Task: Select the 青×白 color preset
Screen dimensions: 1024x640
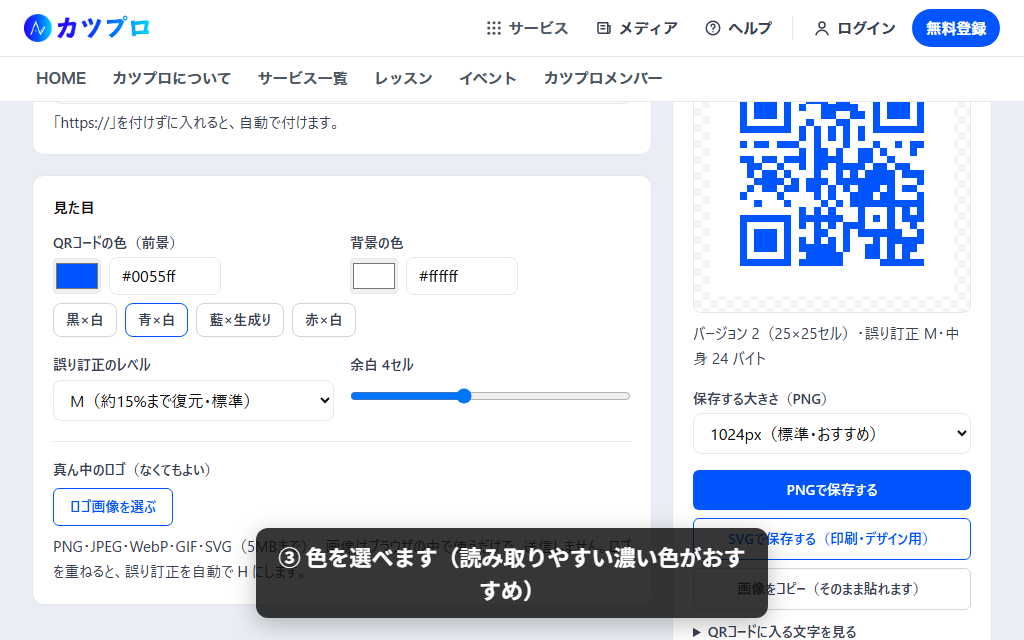Action: tap(156, 320)
